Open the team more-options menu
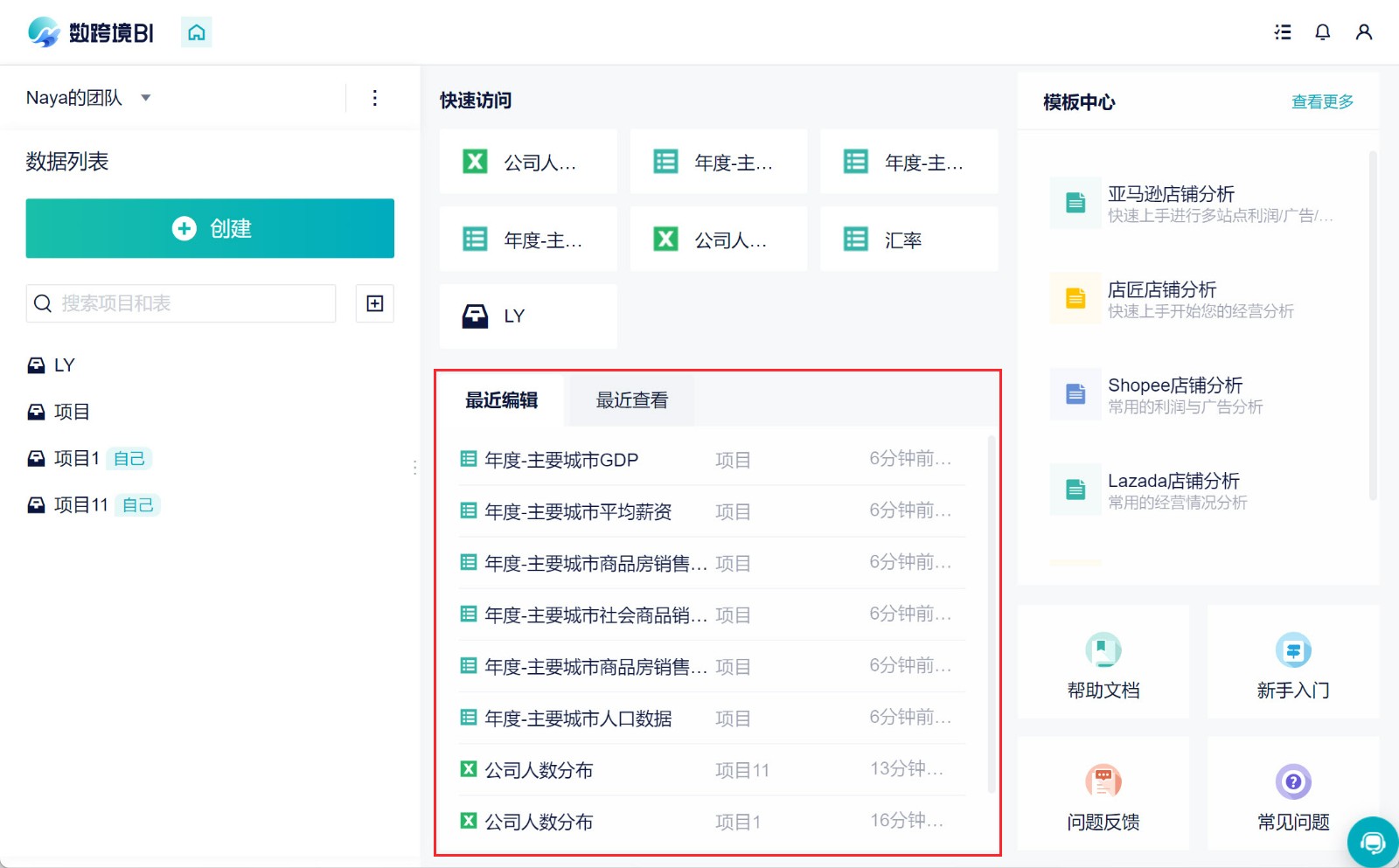Viewport: 1399px width, 868px height. [375, 98]
